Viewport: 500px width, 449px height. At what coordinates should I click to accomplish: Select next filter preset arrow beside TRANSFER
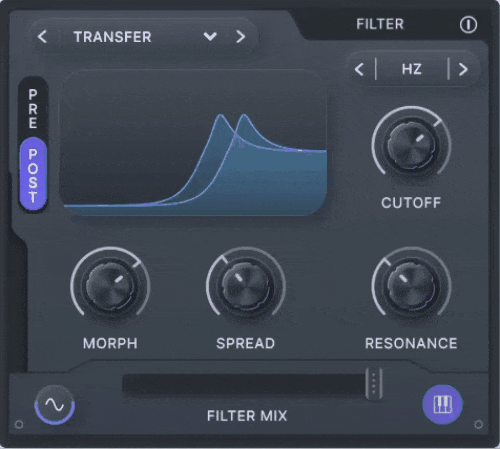point(240,37)
